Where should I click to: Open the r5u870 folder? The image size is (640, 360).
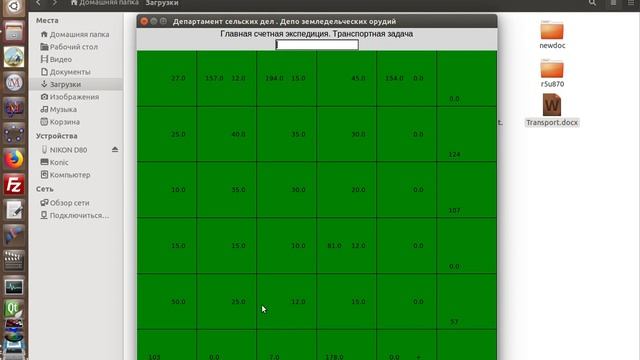coord(552,73)
